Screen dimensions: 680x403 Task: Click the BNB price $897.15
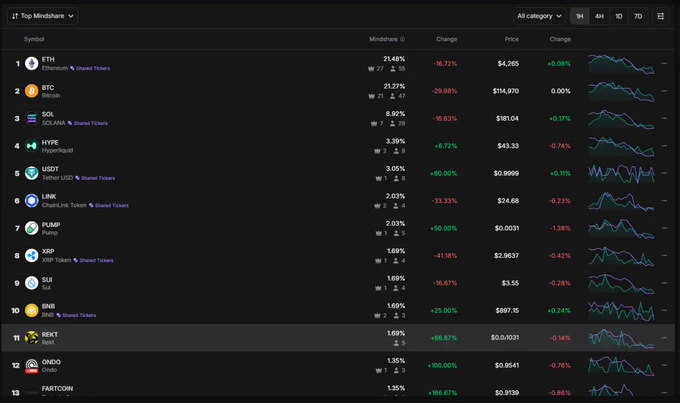point(507,310)
